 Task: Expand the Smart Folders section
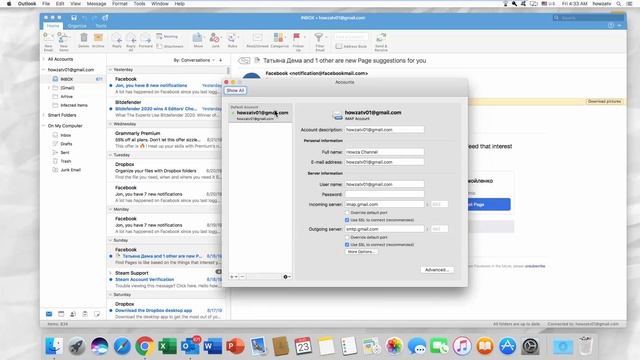coord(44,115)
